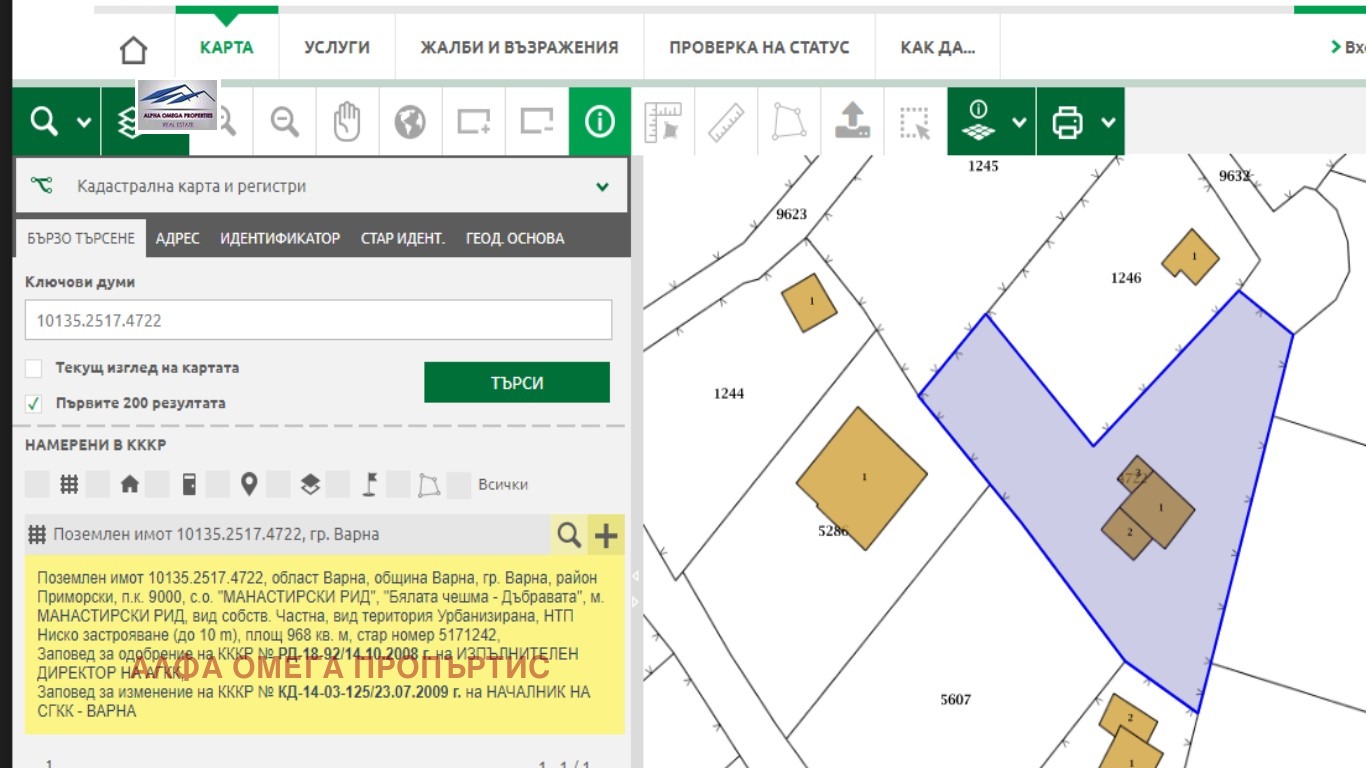Click the layer information icon
The width and height of the screenshot is (1366, 768).
(x=979, y=122)
